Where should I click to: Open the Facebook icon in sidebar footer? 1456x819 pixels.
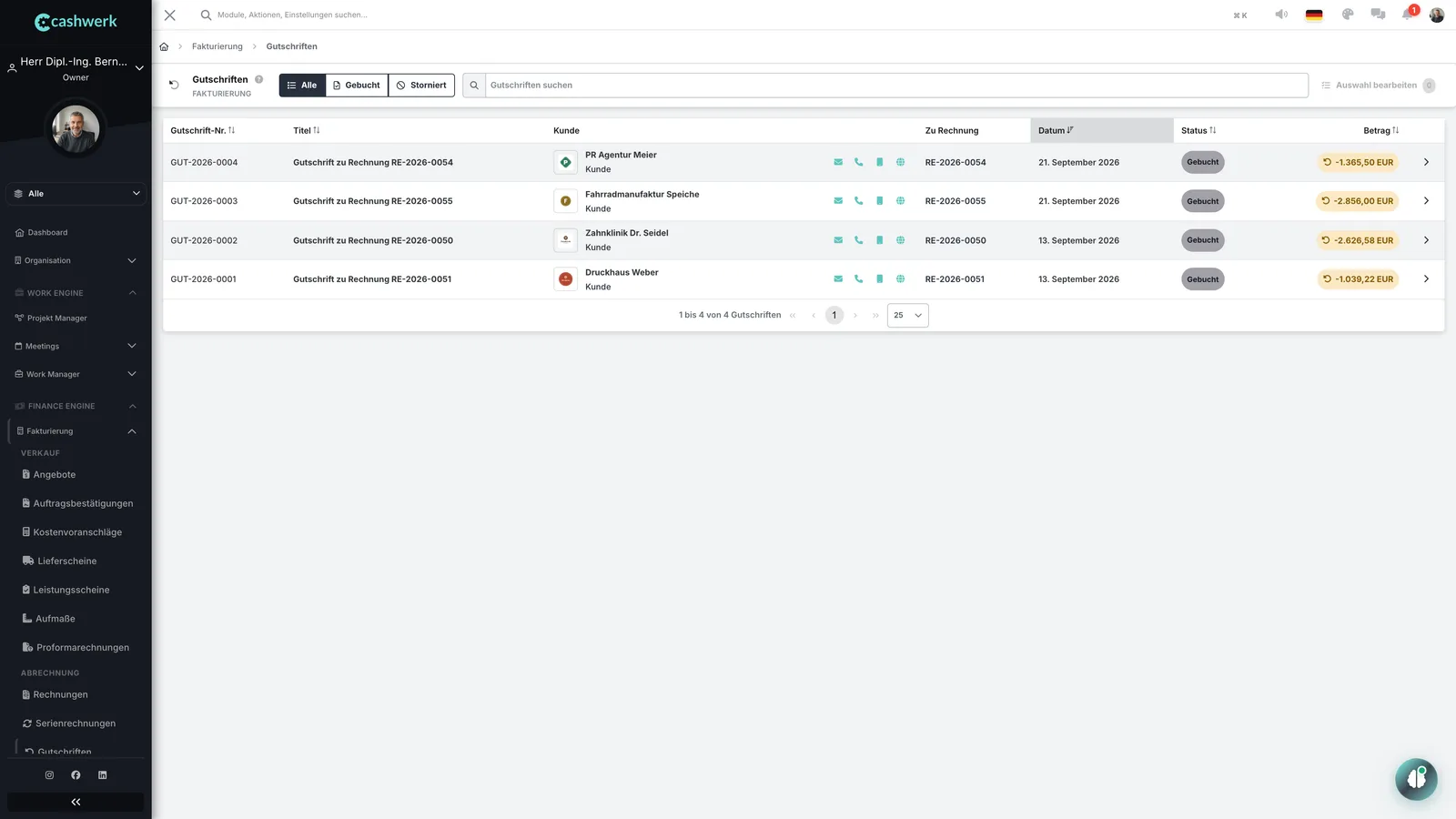[76, 775]
